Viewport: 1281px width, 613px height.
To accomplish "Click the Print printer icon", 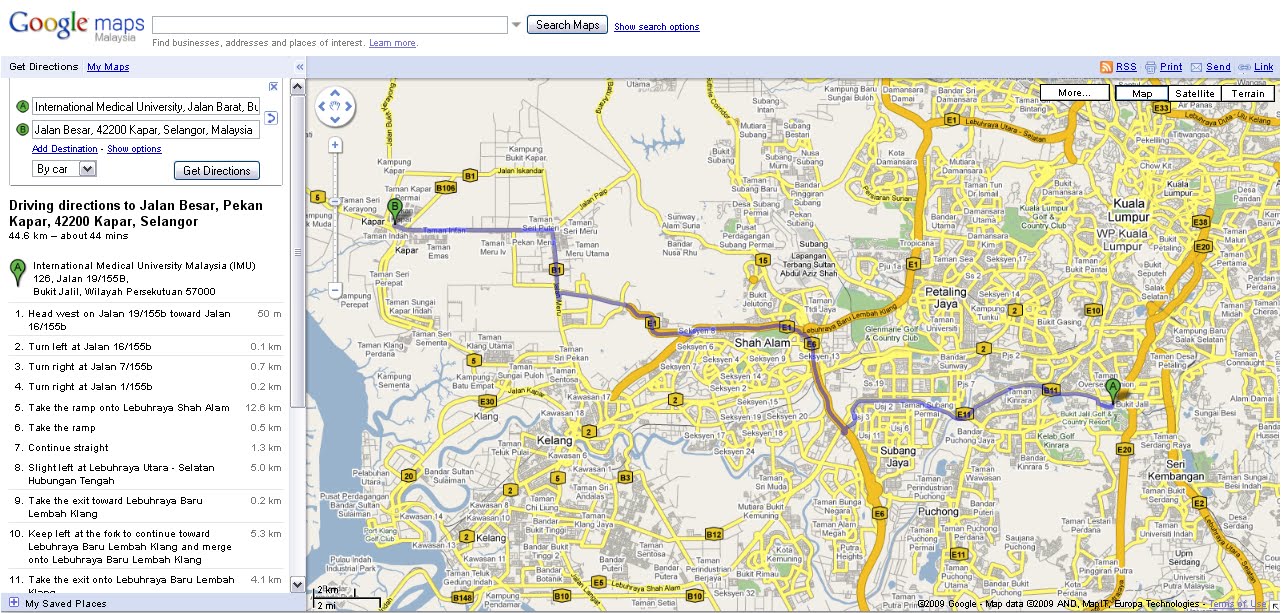I will click(x=1151, y=67).
